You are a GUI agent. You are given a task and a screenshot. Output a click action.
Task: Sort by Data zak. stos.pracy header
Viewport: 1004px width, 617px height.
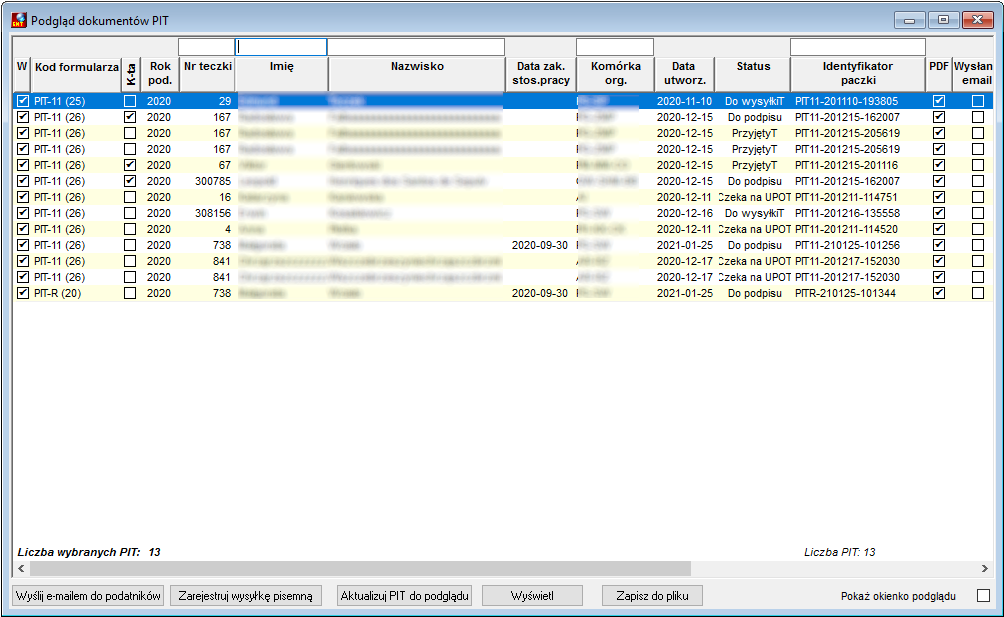(x=541, y=74)
